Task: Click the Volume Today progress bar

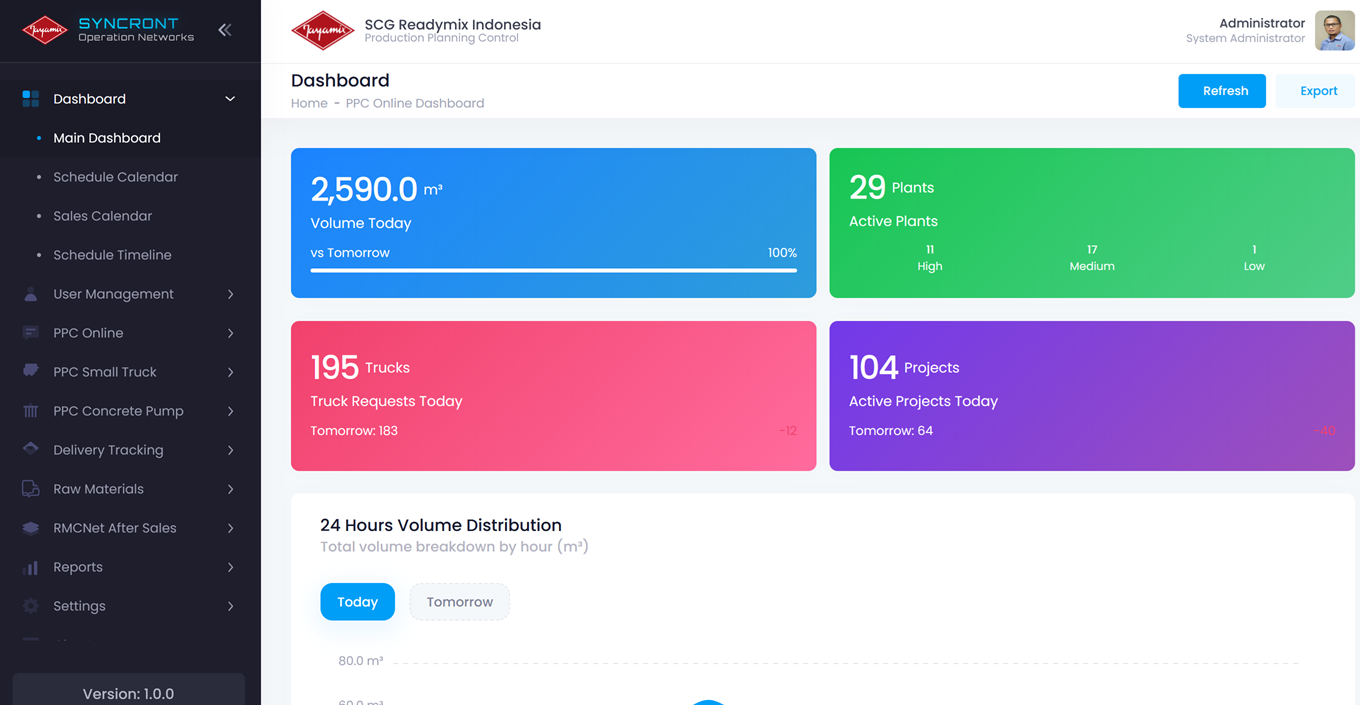Action: coord(553,270)
